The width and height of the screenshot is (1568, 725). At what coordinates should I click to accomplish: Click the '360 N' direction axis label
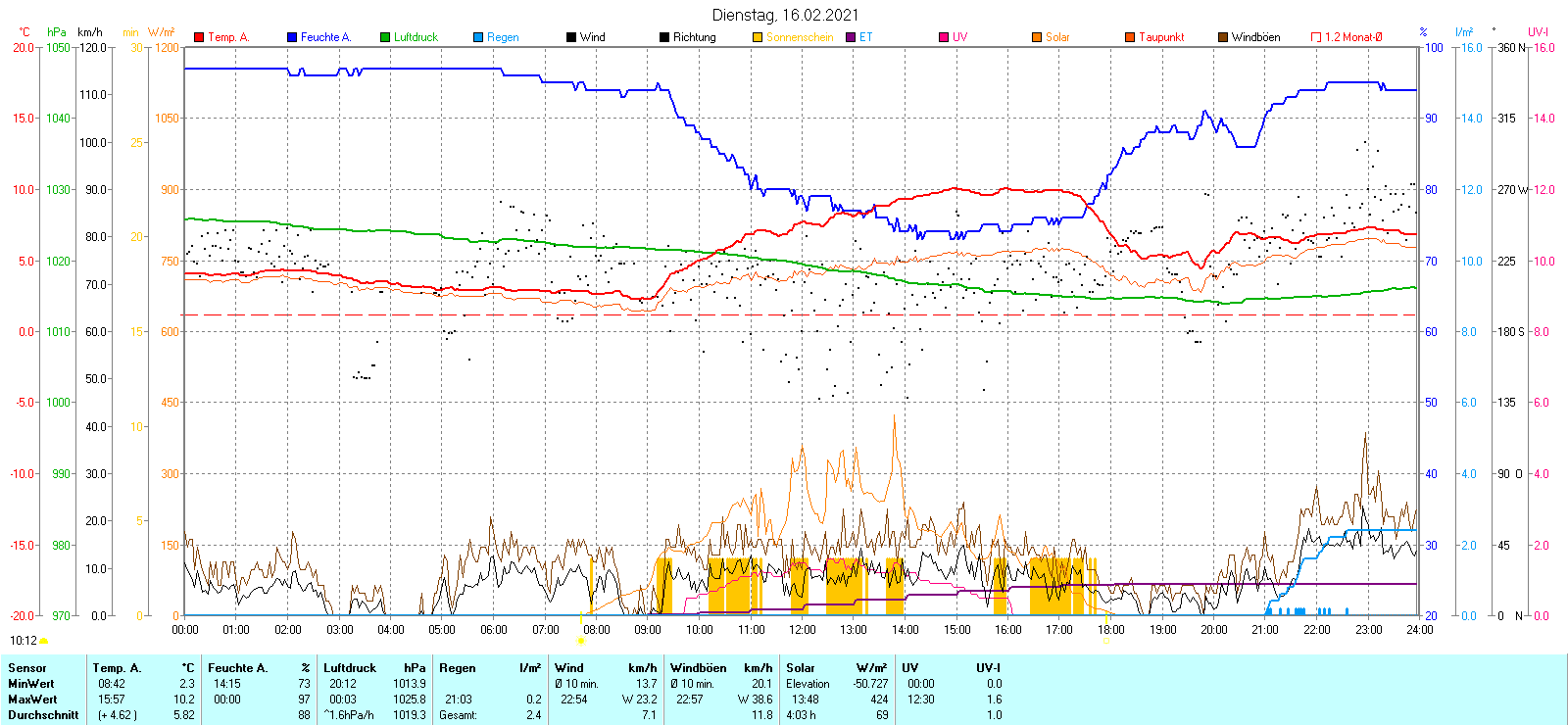(1512, 47)
